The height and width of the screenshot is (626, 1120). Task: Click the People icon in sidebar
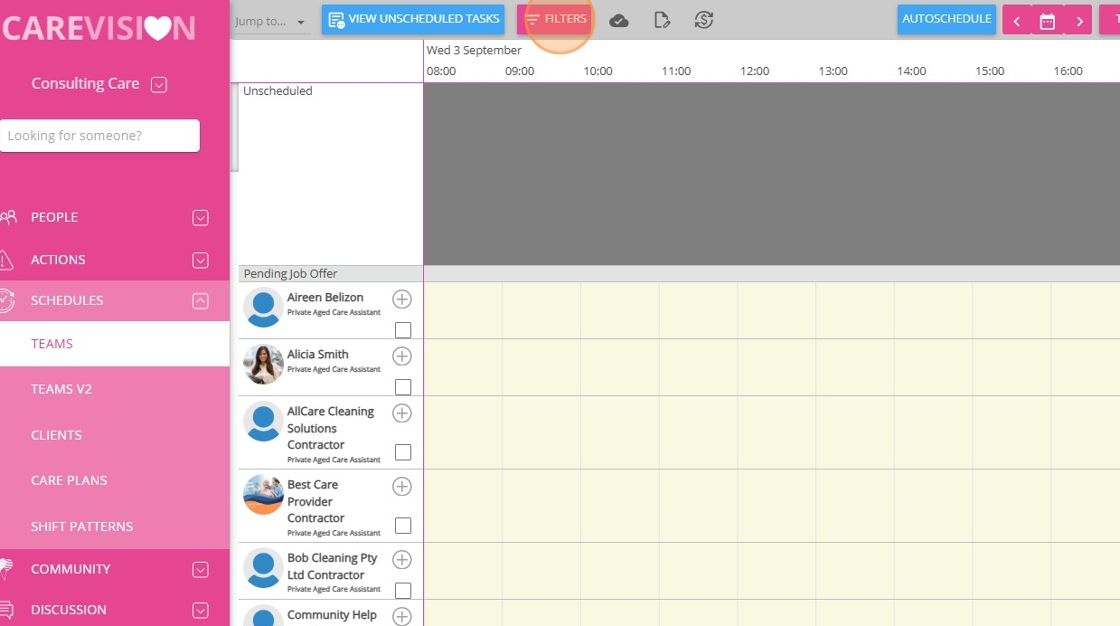click(9, 217)
